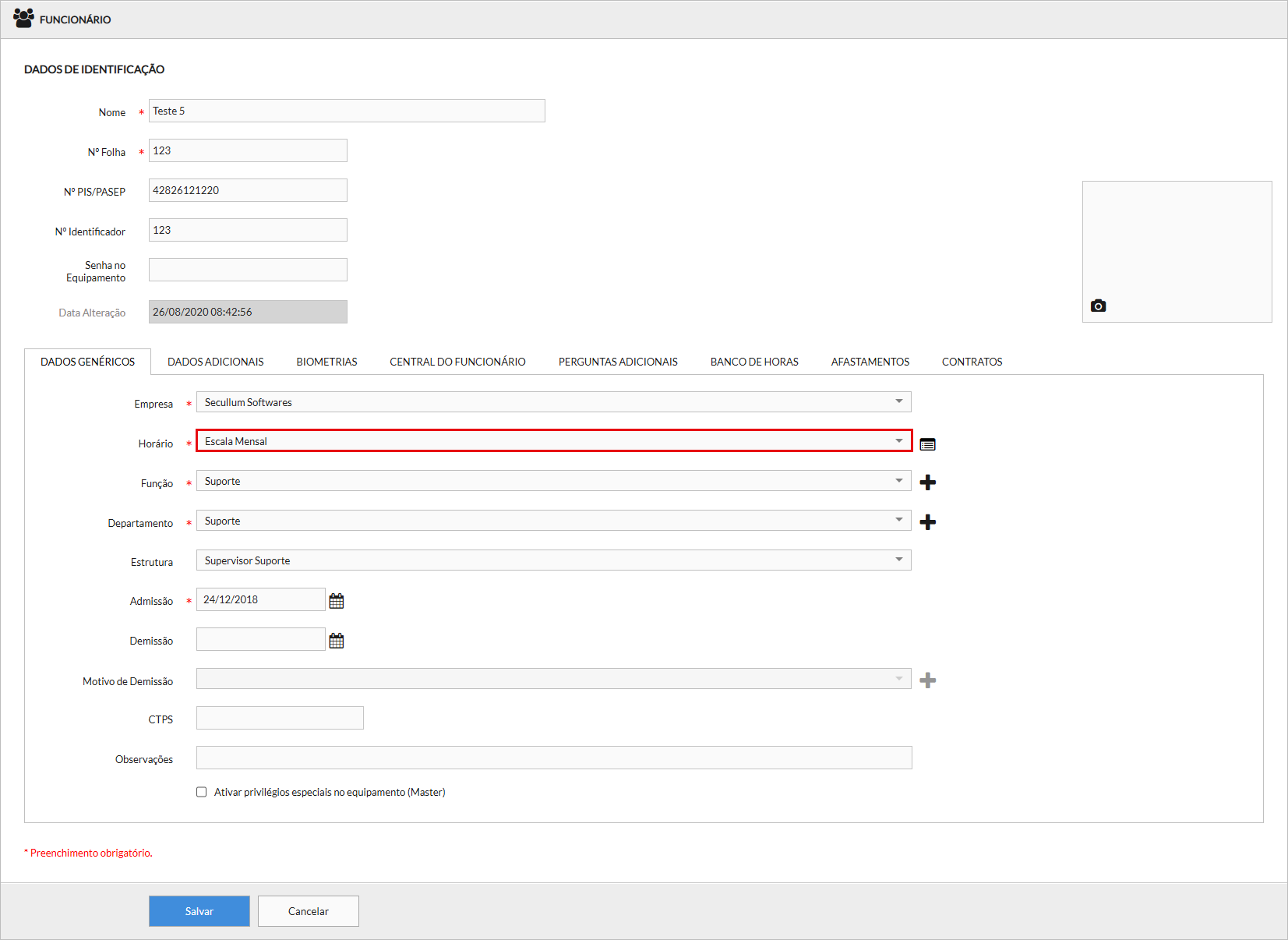Click plus icon next to Motivo de Demissão
The image size is (1288, 940).
927,680
